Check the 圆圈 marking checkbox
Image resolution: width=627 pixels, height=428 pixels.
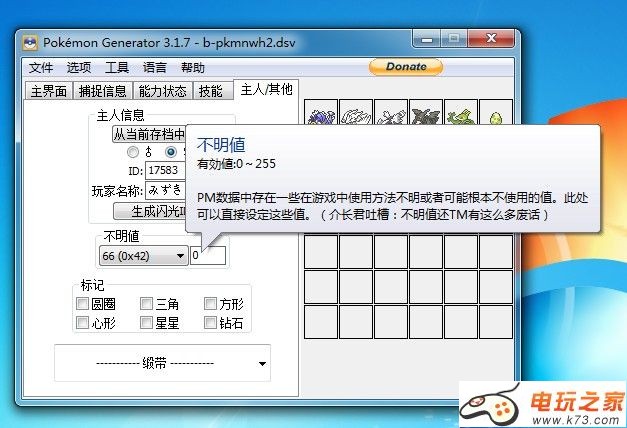coord(83,303)
